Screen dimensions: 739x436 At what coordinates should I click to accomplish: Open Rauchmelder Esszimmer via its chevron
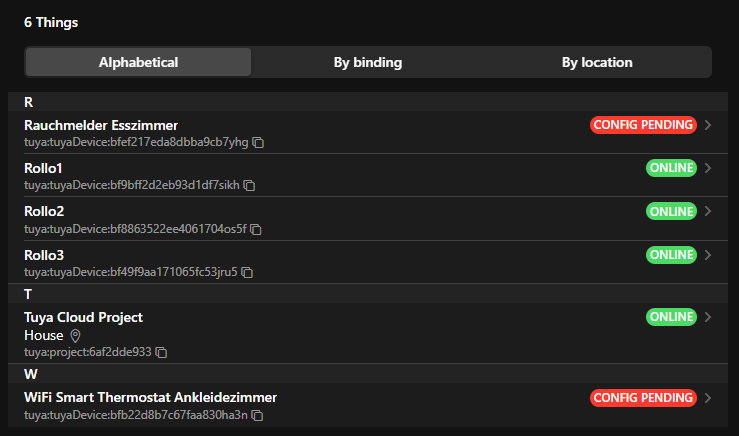pyautogui.click(x=708, y=125)
